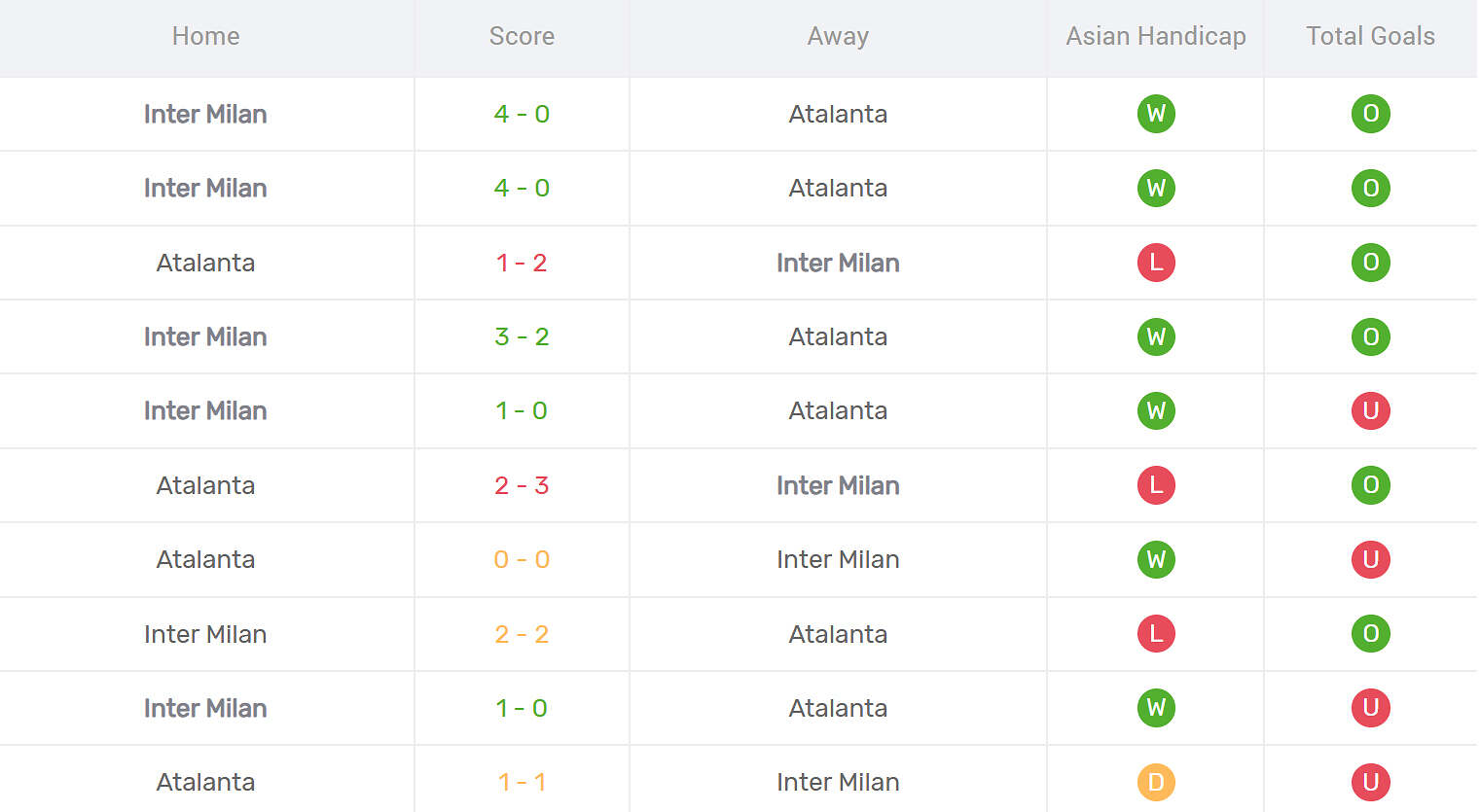Click the green W badge in the 3-2 match row
Screen dimensions: 1480x812
coord(1156,336)
